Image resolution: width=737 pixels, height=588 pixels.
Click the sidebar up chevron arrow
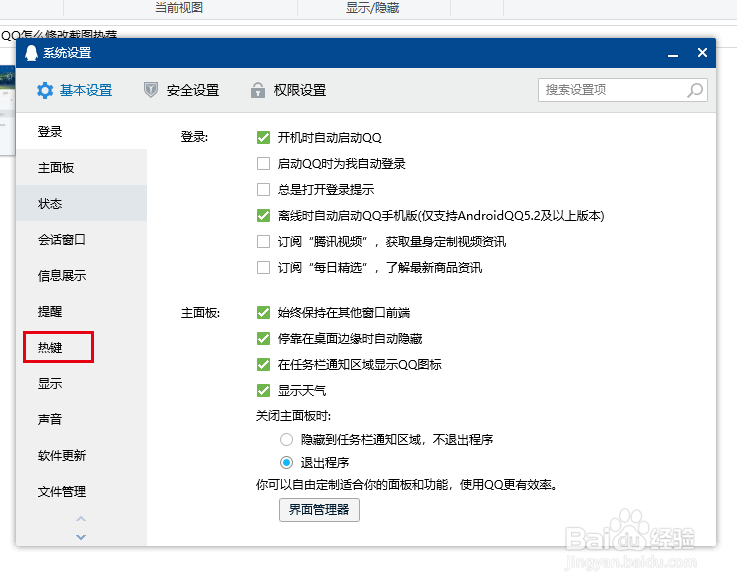coord(81,519)
